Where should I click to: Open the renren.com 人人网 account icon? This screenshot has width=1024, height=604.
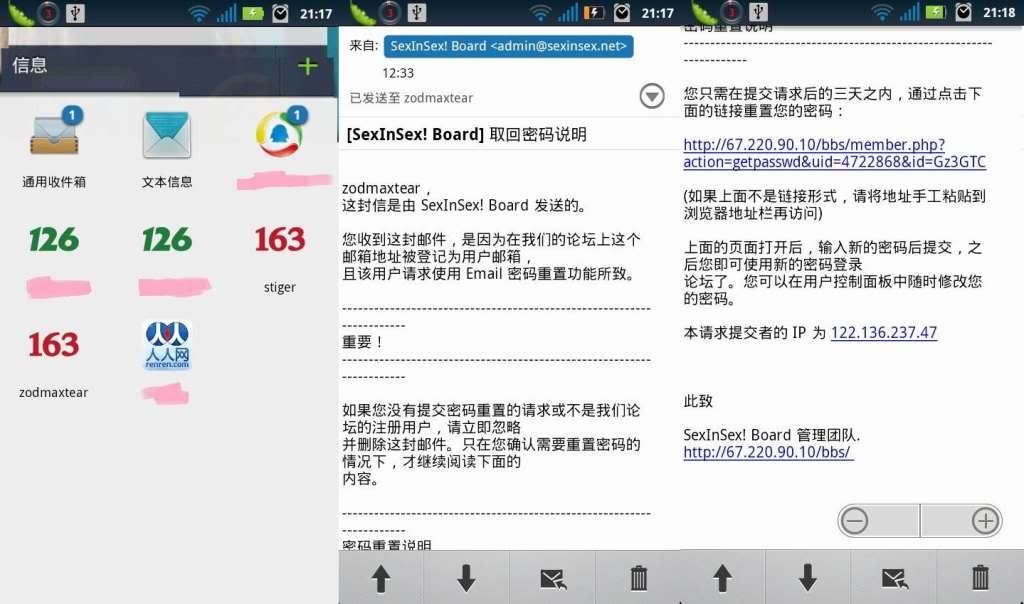click(x=167, y=345)
